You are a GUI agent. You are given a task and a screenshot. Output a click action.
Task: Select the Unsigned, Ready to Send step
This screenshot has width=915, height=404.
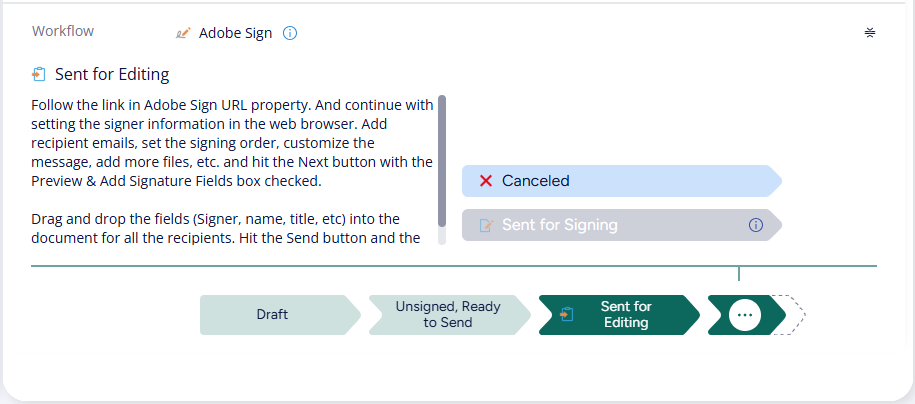pyautogui.click(x=449, y=315)
